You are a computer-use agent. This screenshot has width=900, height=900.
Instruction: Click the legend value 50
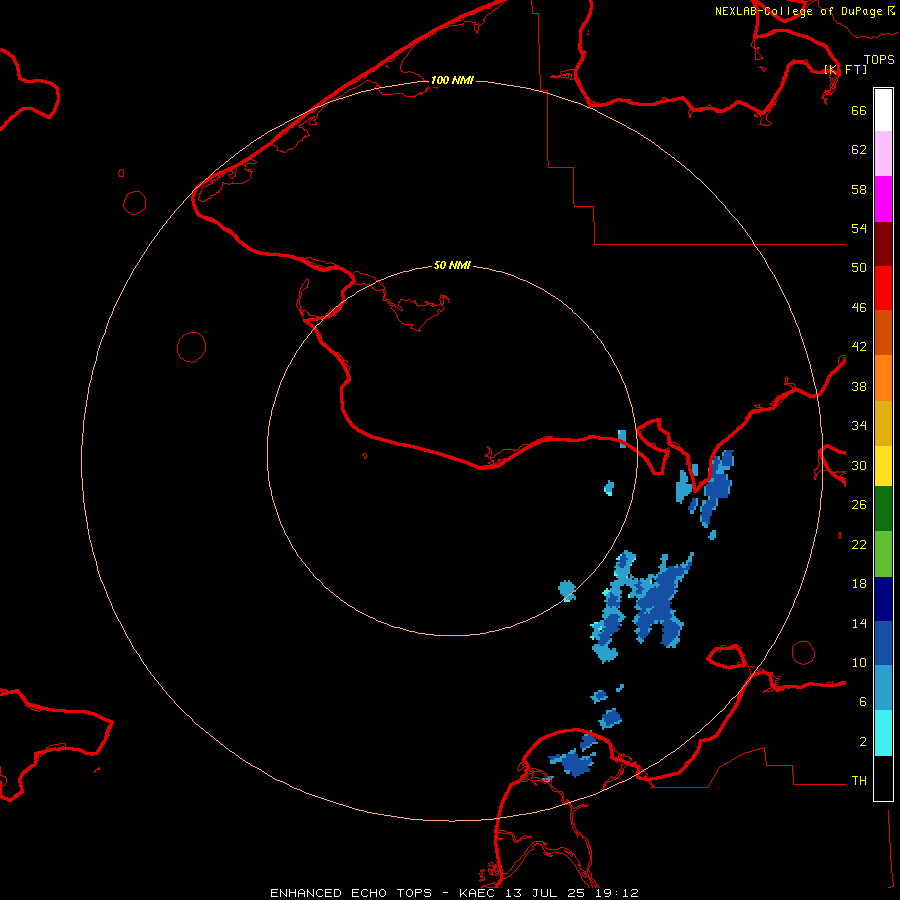(x=859, y=267)
